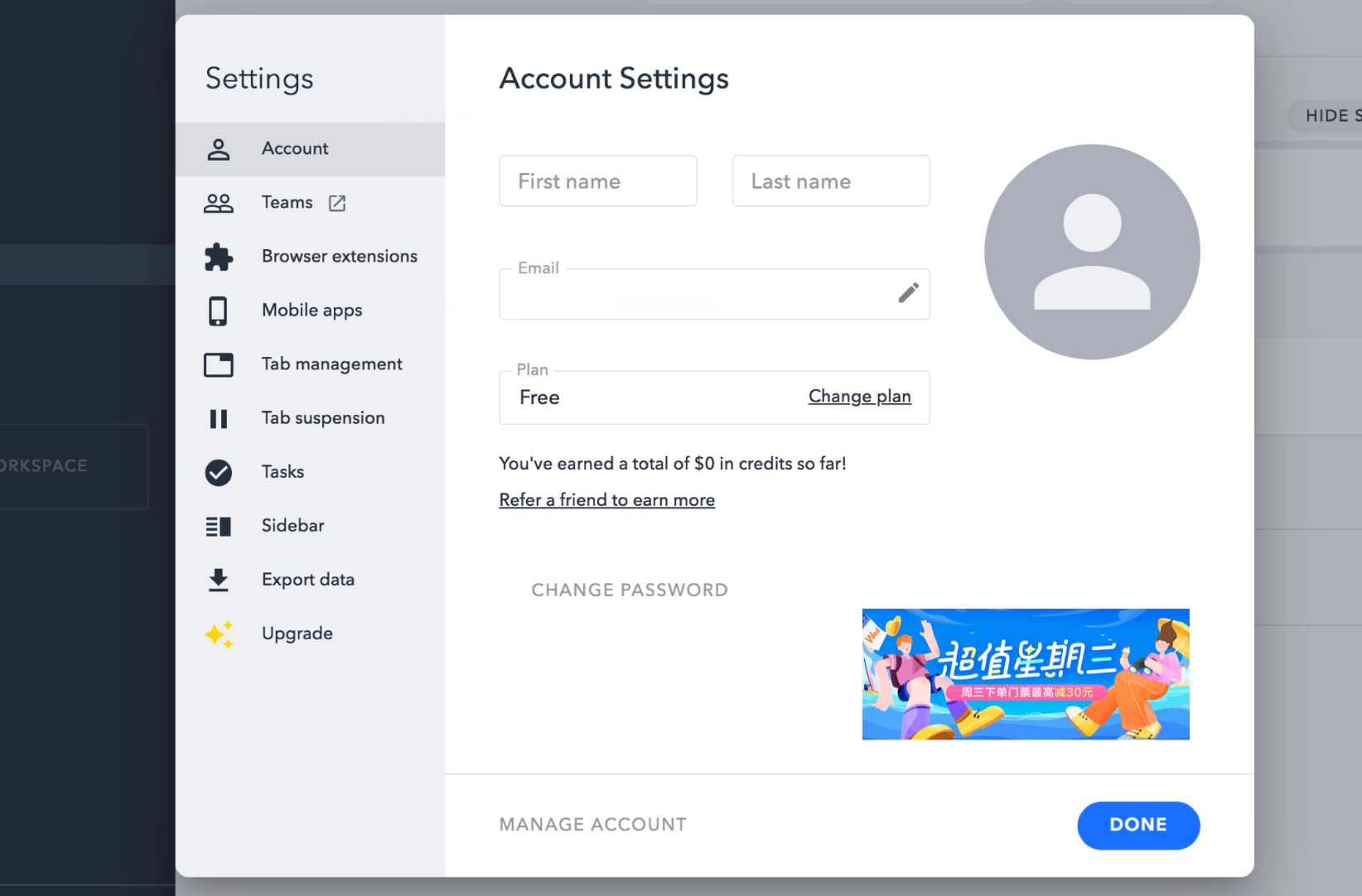Follow Refer a friend to earn more link

click(x=606, y=500)
